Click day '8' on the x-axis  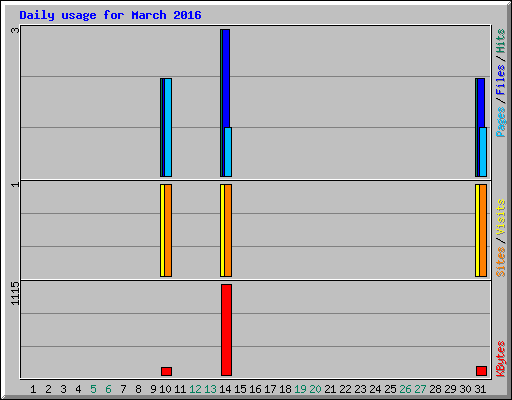coord(138,389)
